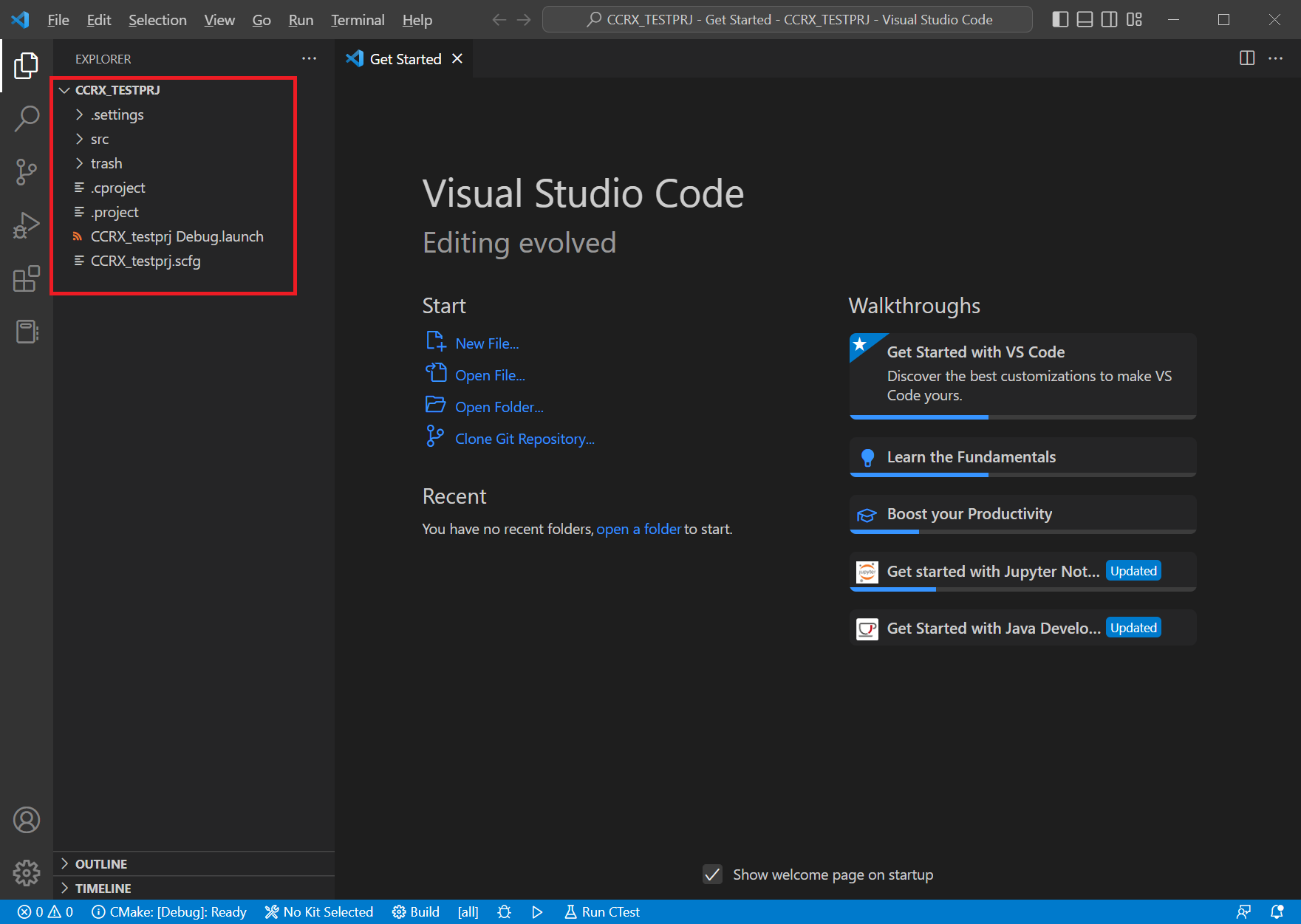Expand the src folder
This screenshot has width=1301, height=924.
(x=100, y=139)
